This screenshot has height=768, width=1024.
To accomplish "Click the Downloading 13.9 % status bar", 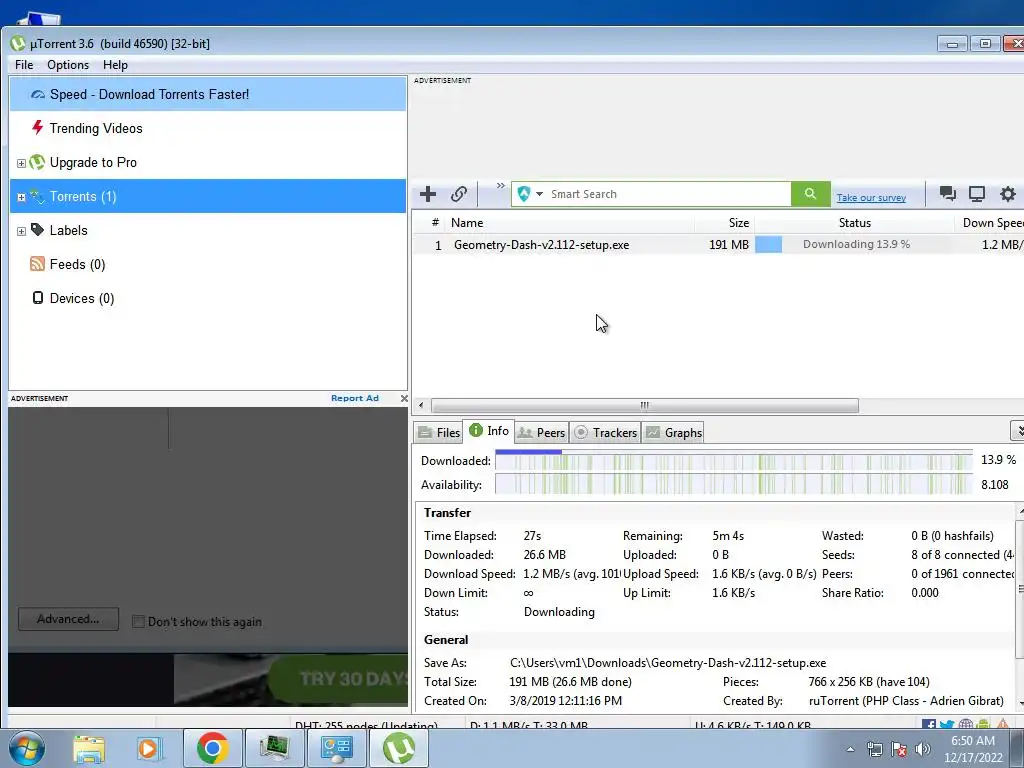I will 854,244.
